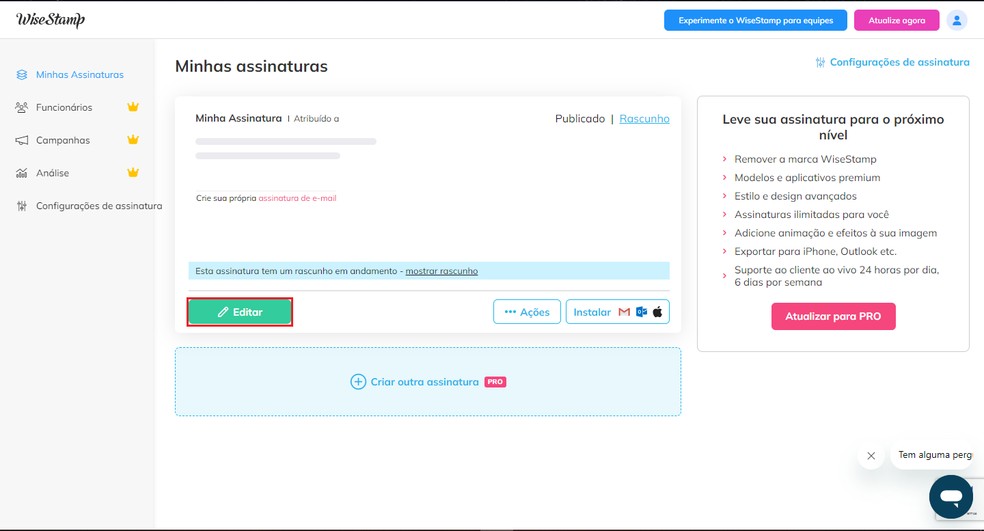
Task: Open the user profile avatar icon
Action: pos(956,20)
